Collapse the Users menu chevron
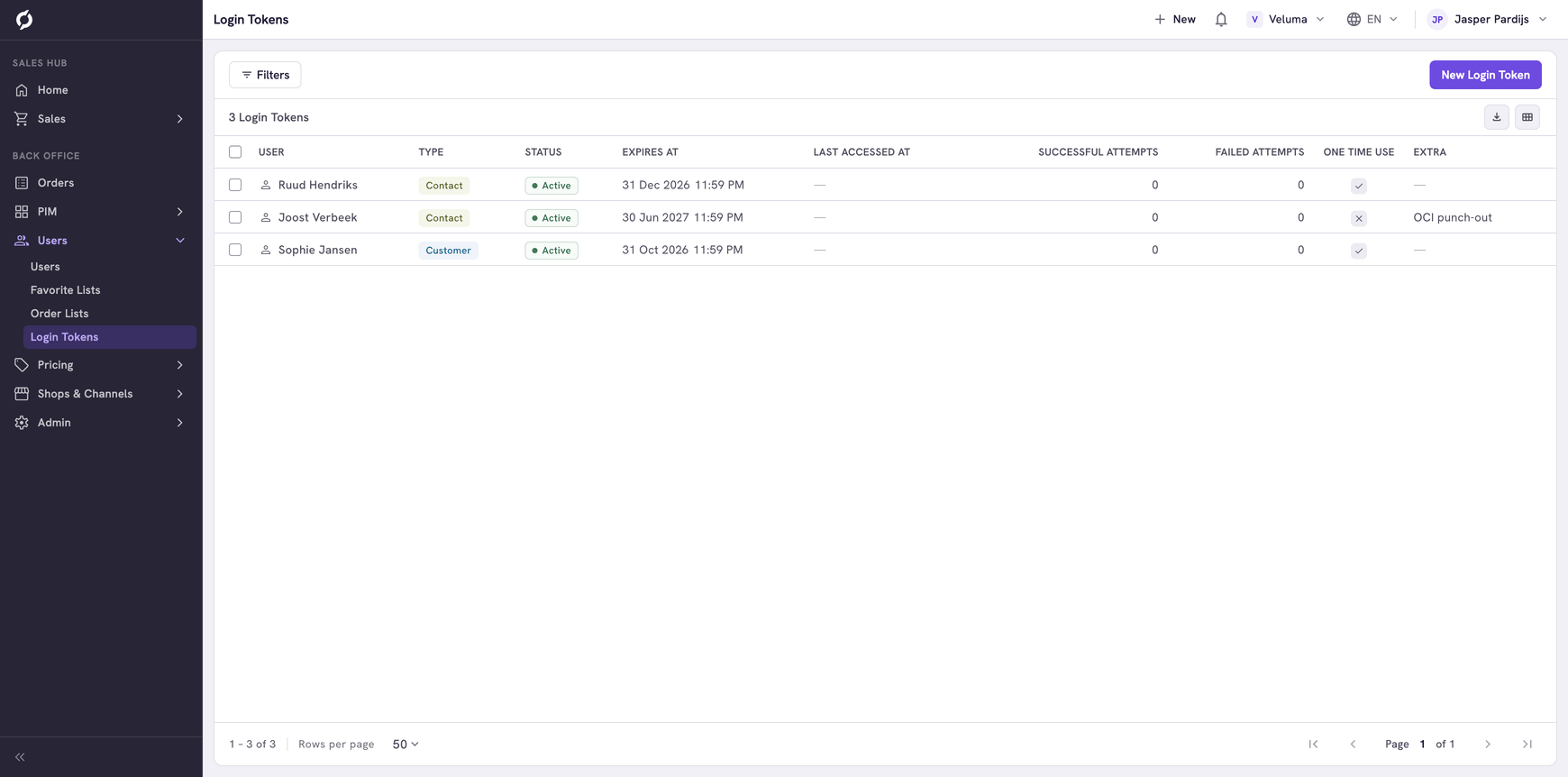 pyautogui.click(x=180, y=241)
